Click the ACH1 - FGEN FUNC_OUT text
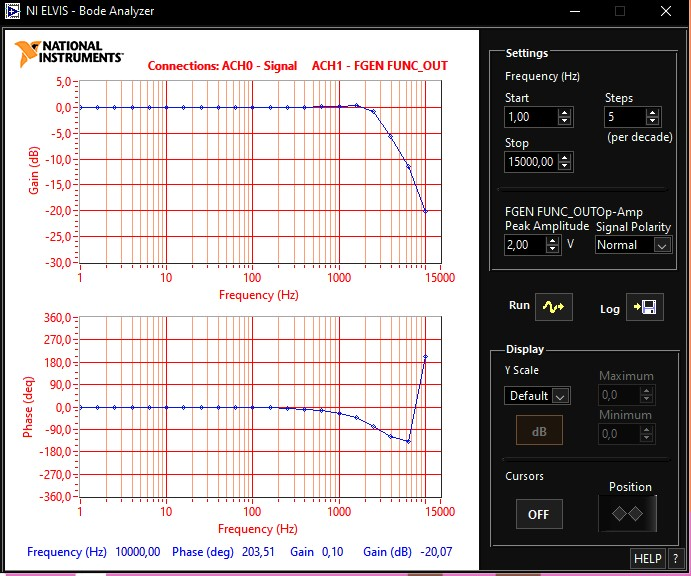This screenshot has height=576, width=691. point(380,66)
